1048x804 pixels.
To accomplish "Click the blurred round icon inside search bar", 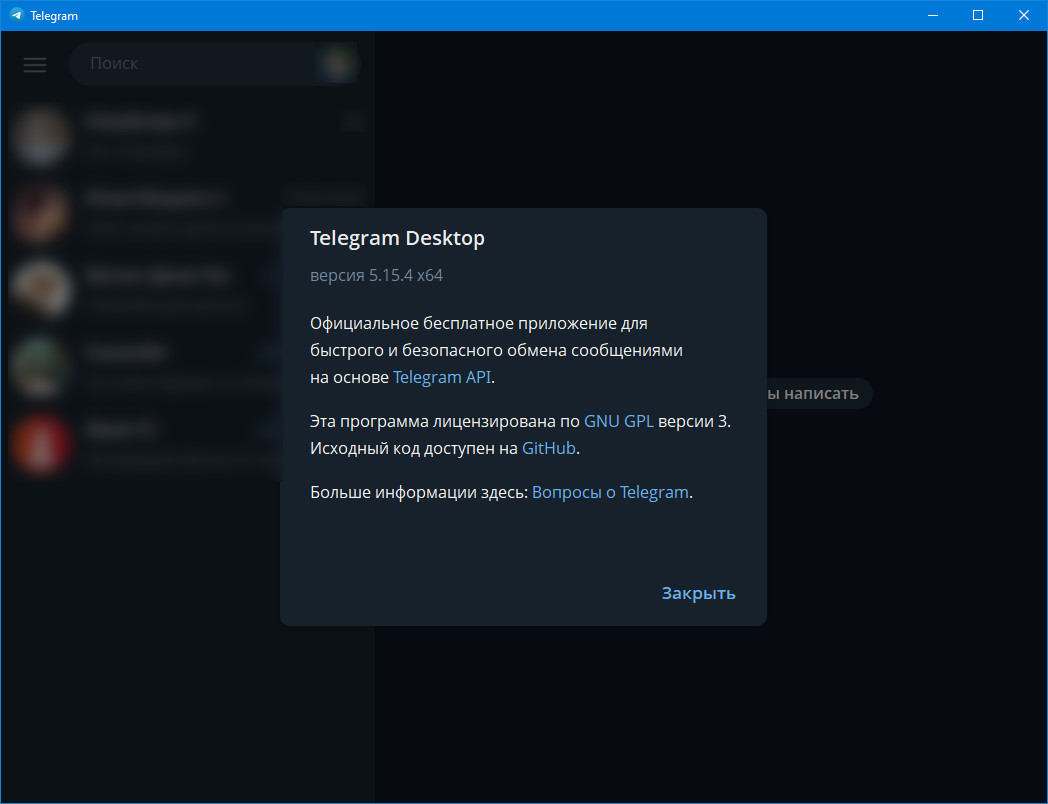I will point(338,64).
